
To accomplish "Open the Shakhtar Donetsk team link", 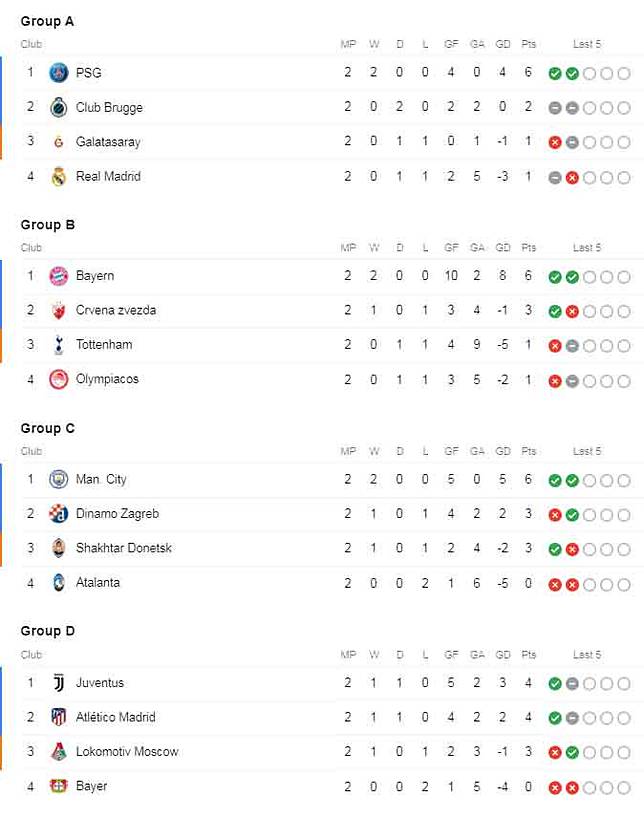I will [123, 548].
